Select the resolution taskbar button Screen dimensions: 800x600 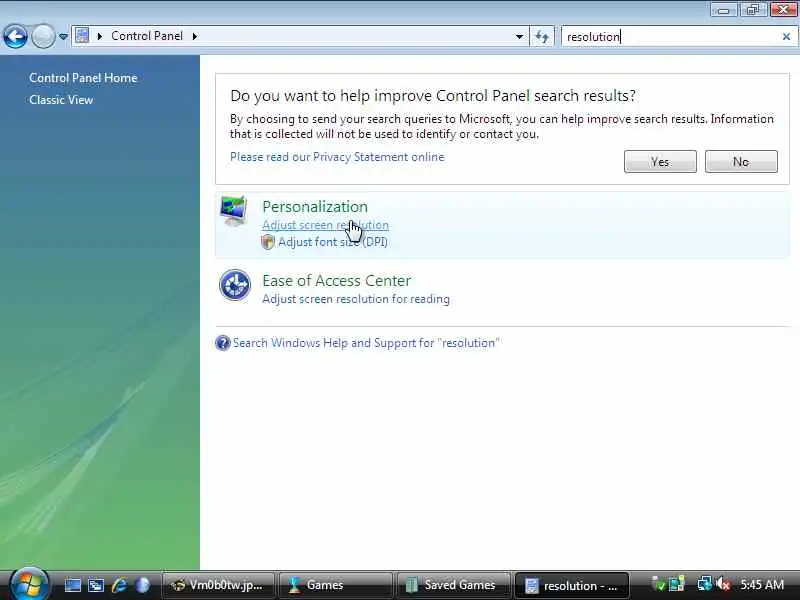tap(571, 585)
